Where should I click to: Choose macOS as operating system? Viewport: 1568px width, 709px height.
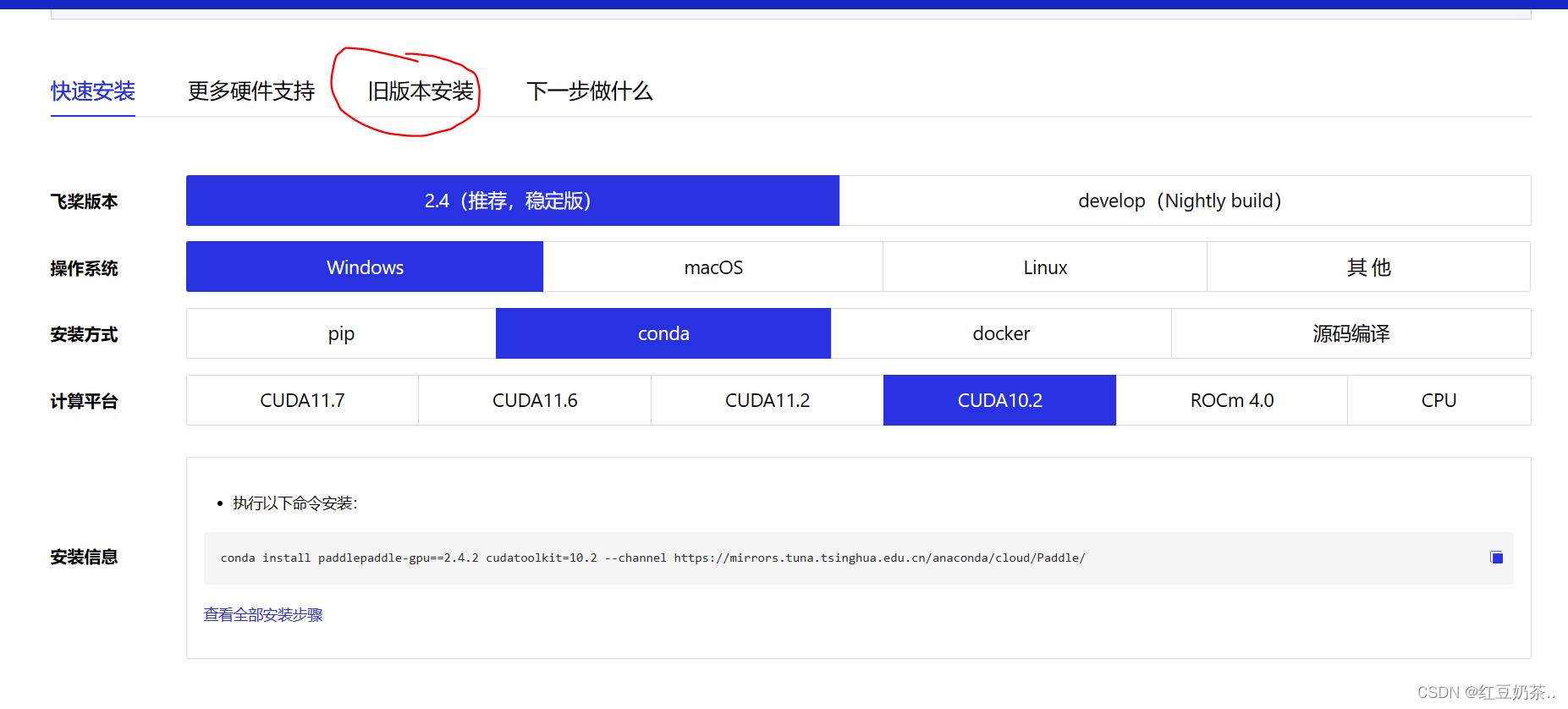tap(713, 267)
